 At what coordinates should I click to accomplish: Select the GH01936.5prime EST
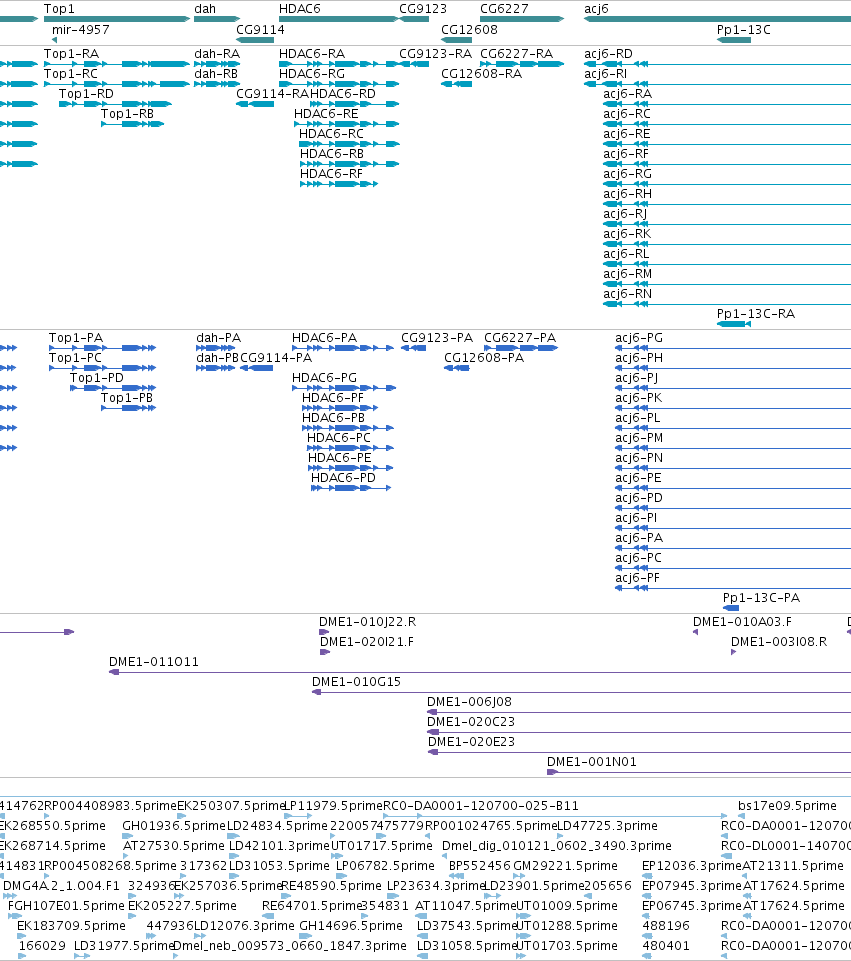127,836
